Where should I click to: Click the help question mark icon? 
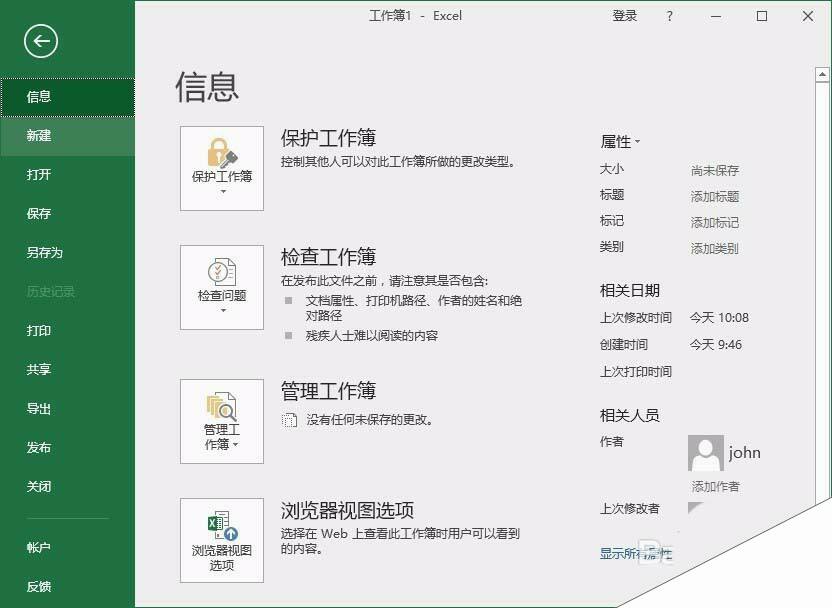670,16
